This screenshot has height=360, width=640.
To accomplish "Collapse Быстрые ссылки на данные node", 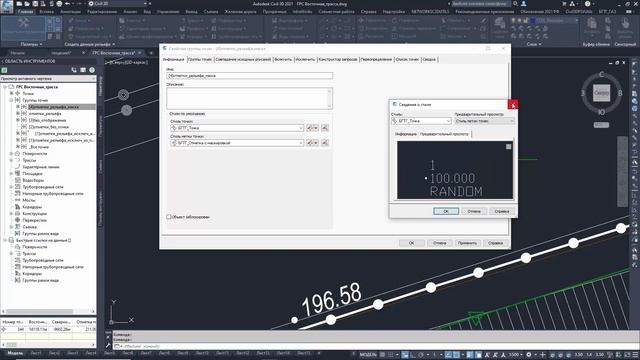I will pos(5,240).
